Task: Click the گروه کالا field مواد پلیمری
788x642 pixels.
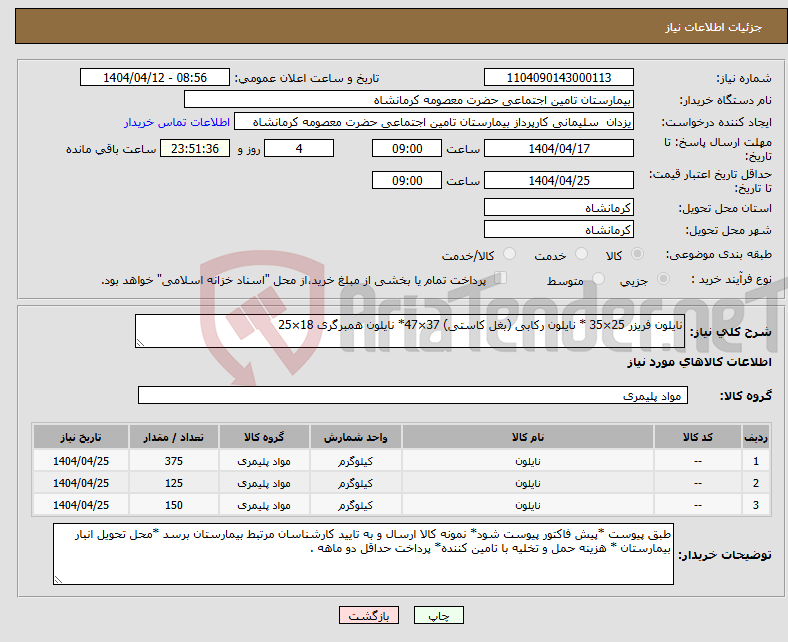Action: tap(413, 395)
